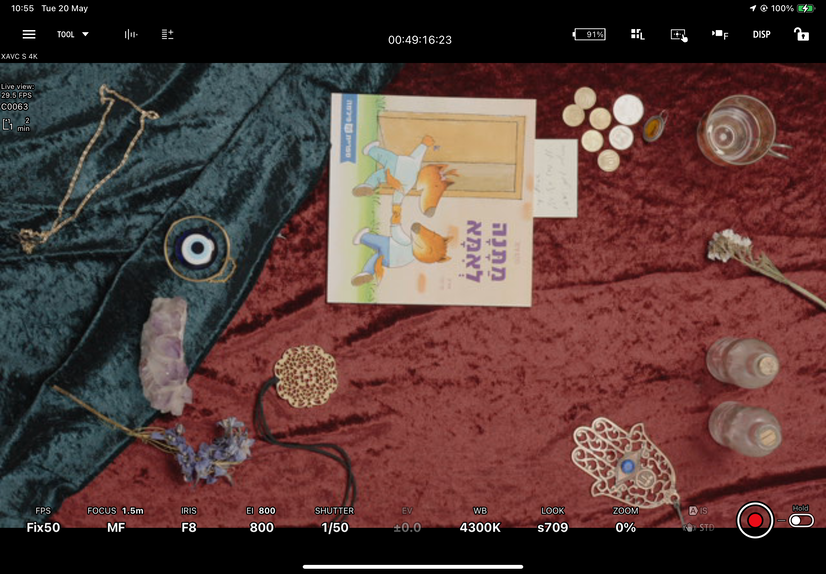This screenshot has height=574, width=826.
Task: Tap the camera battery 91% indicator
Action: [x=589, y=35]
